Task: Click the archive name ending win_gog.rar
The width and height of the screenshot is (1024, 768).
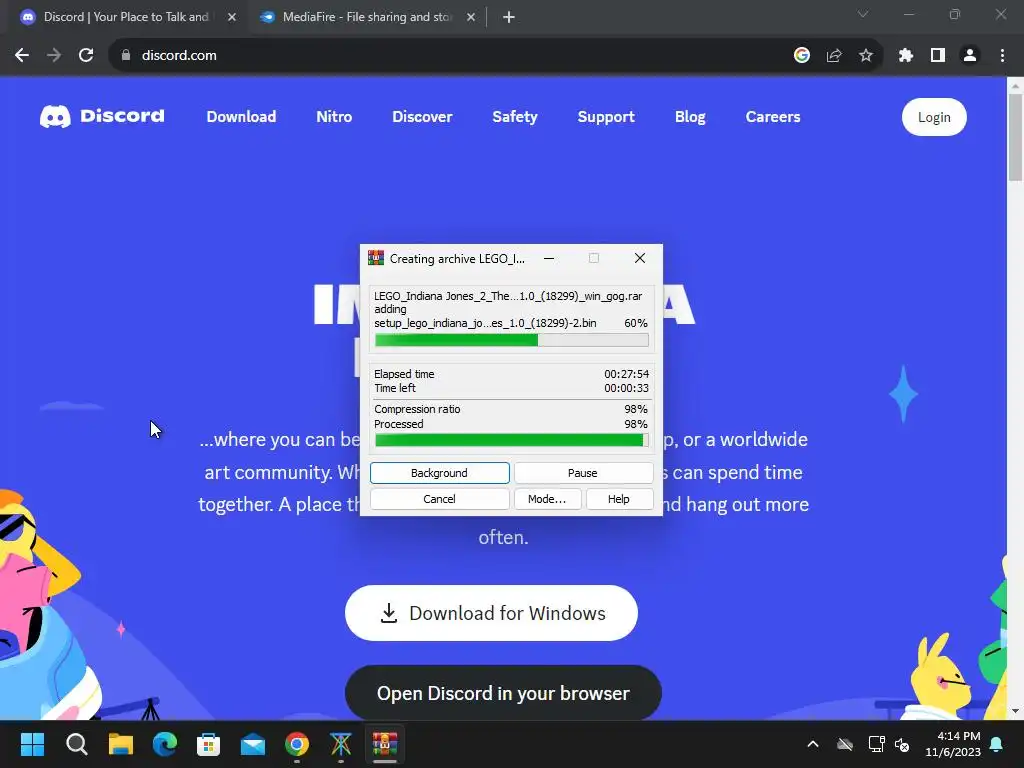Action: [x=508, y=296]
